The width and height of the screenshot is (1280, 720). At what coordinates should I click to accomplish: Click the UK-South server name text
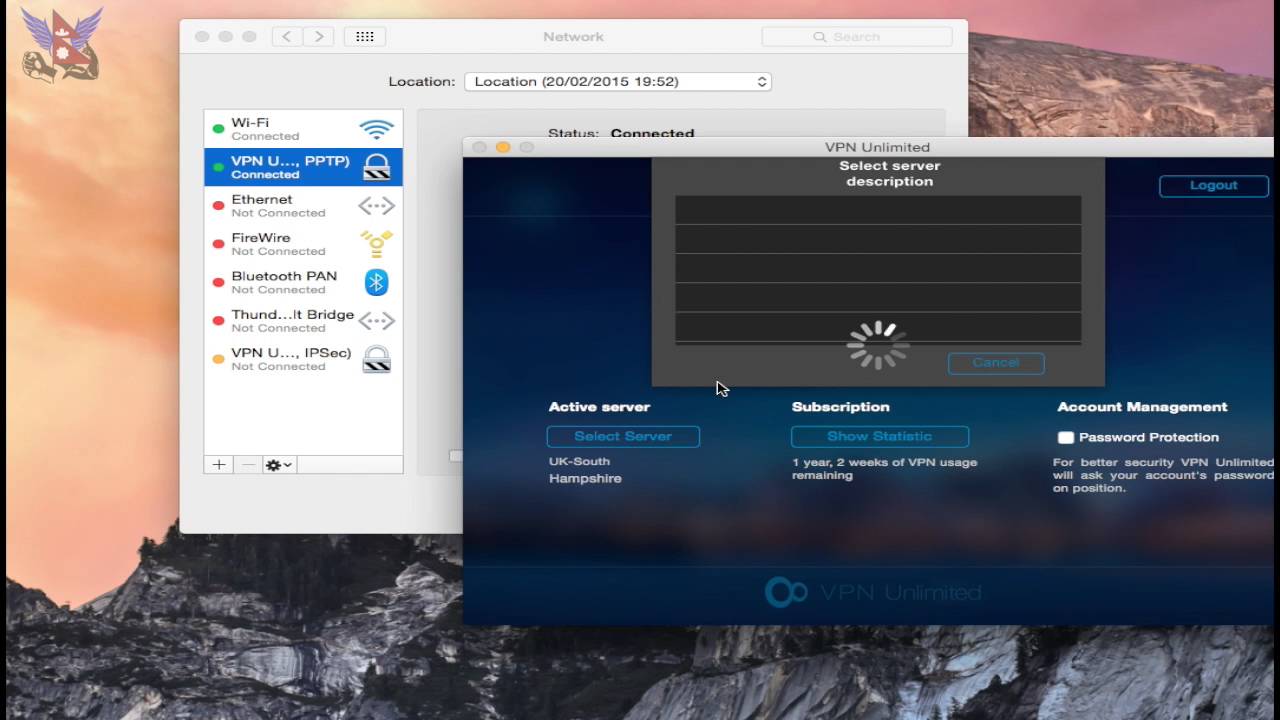(579, 461)
